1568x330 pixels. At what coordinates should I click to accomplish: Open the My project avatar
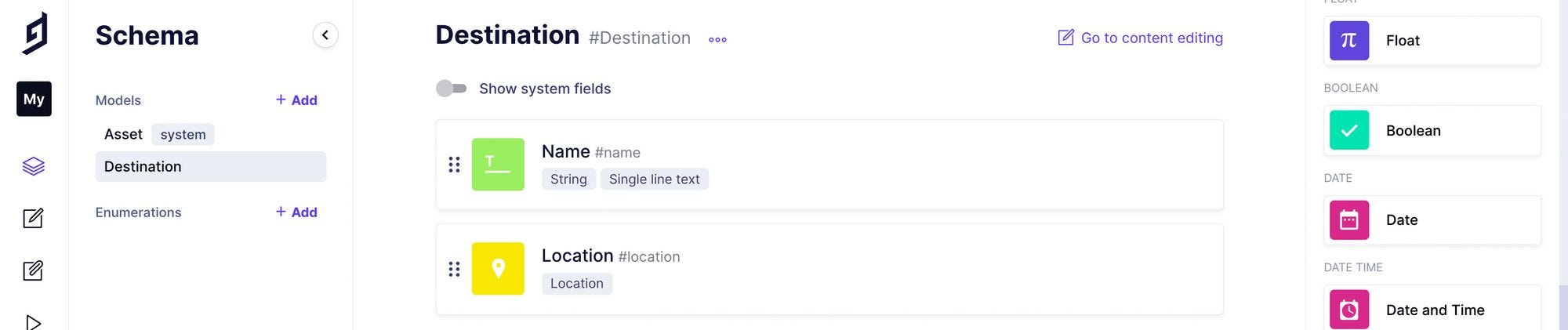(x=34, y=99)
